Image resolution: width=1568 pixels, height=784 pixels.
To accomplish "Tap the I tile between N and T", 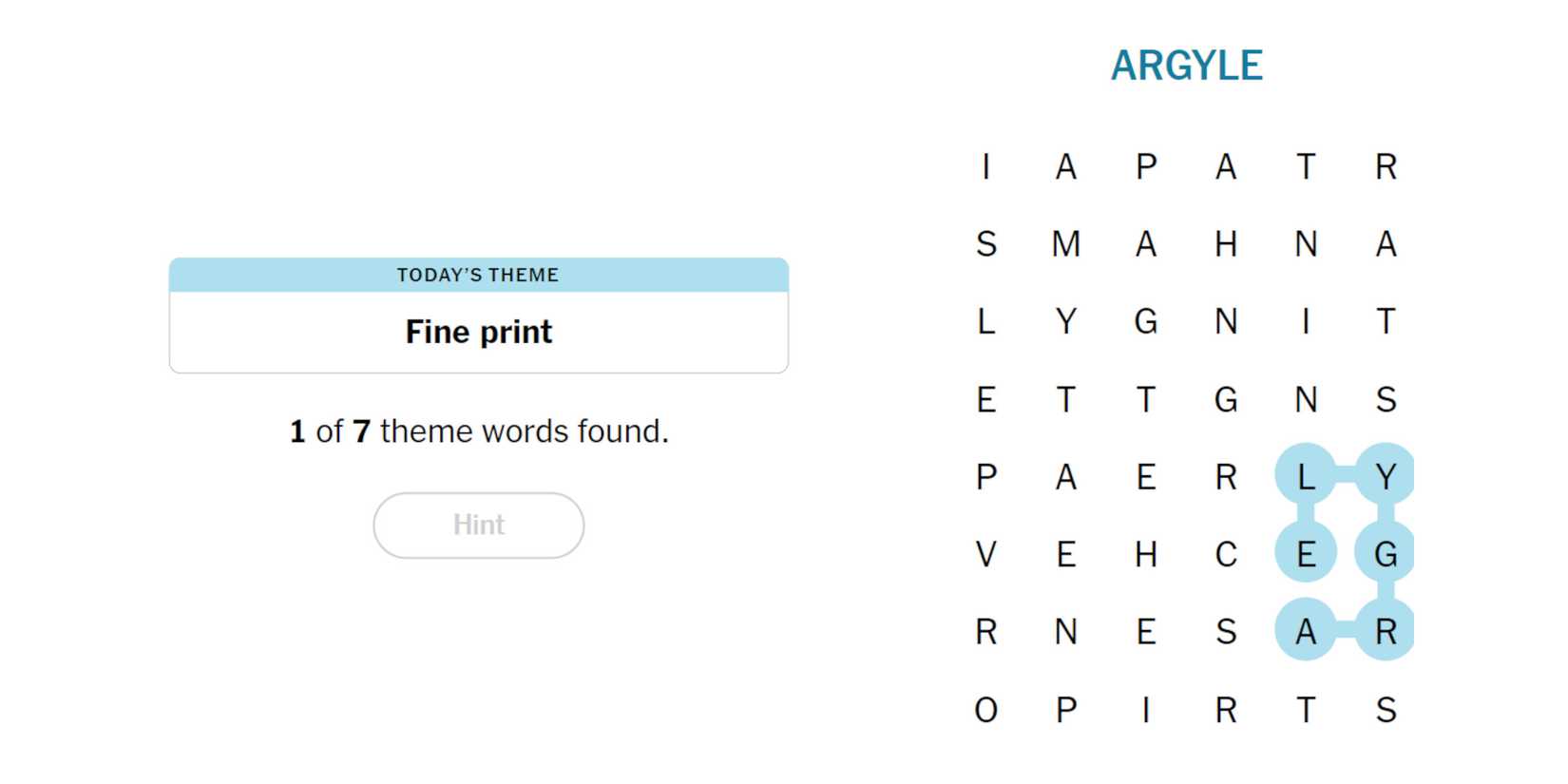I will [x=1306, y=322].
